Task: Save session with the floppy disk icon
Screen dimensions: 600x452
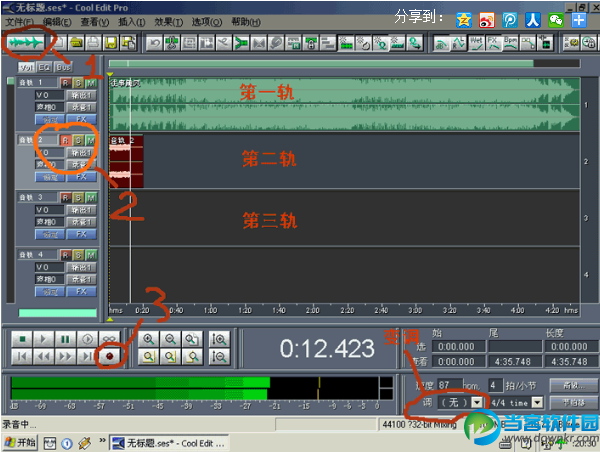Action: [111, 43]
